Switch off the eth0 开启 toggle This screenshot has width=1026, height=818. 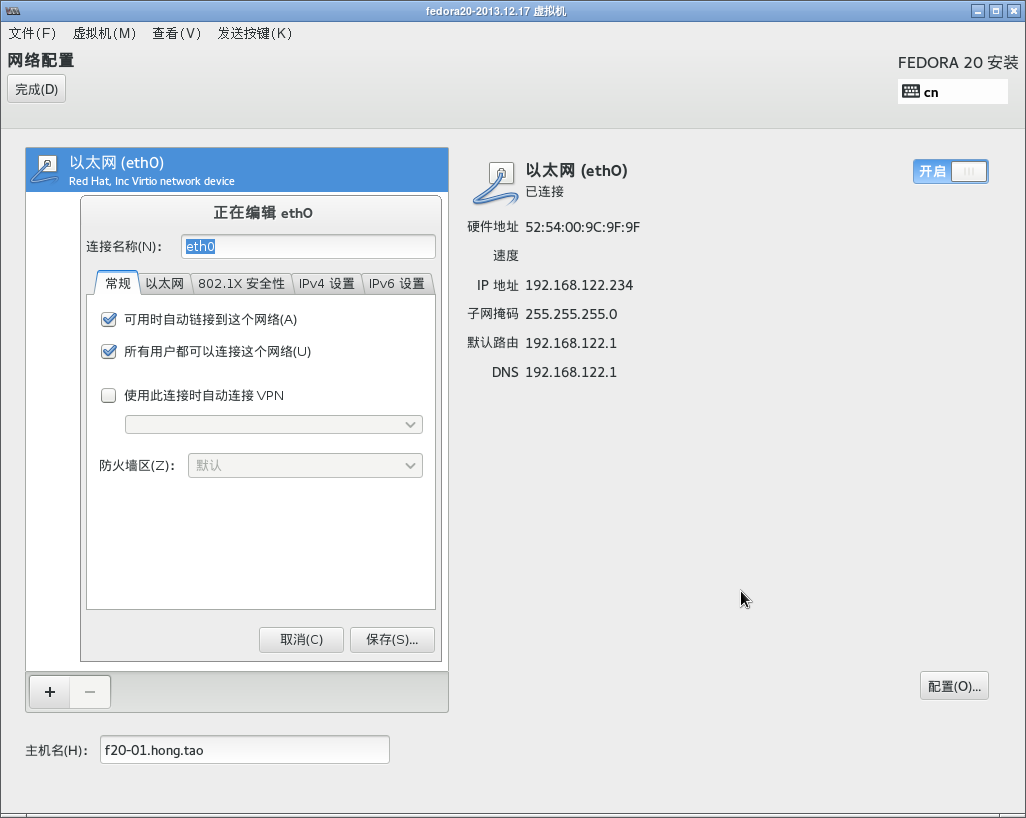[950, 171]
